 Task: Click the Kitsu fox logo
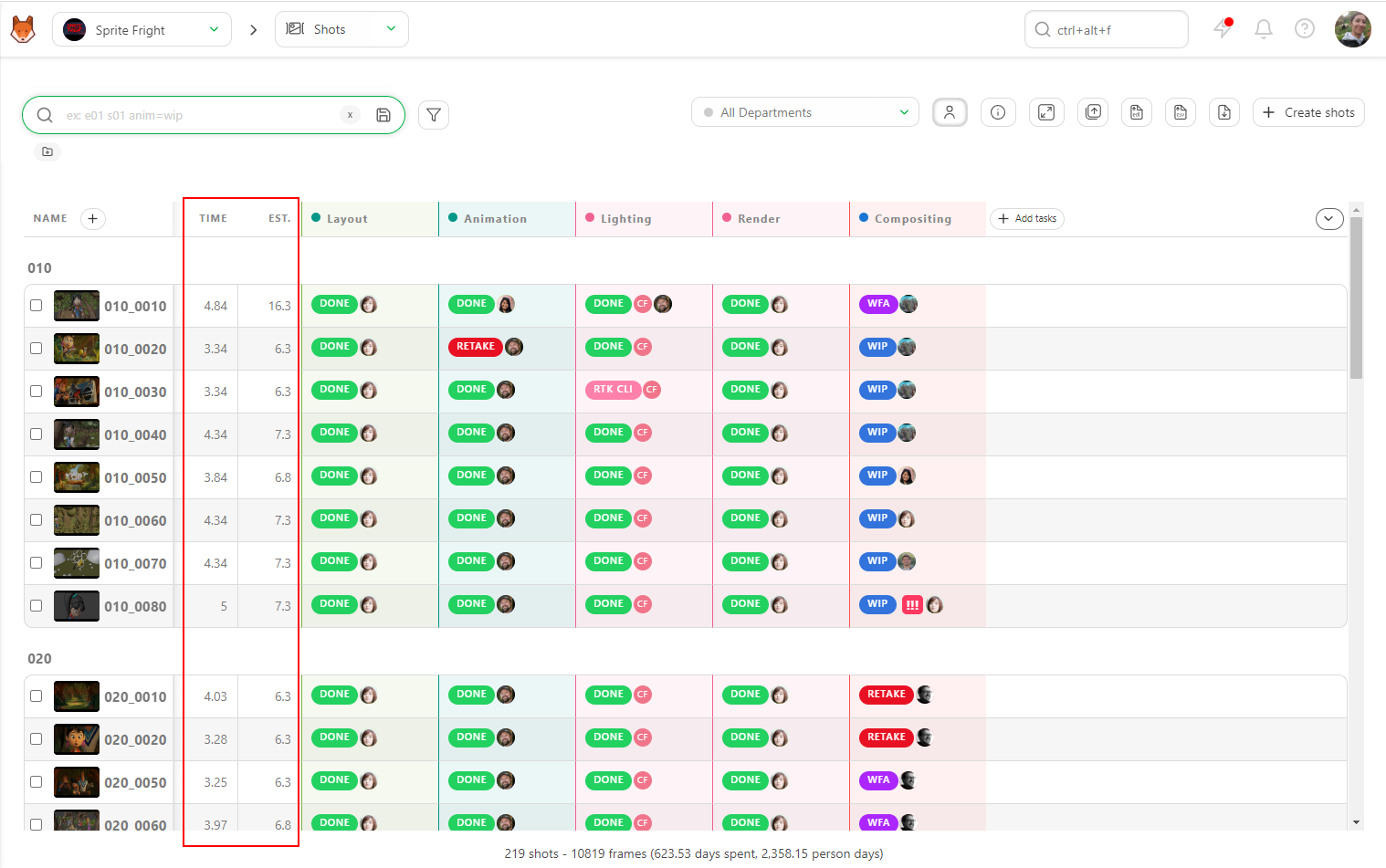(23, 29)
